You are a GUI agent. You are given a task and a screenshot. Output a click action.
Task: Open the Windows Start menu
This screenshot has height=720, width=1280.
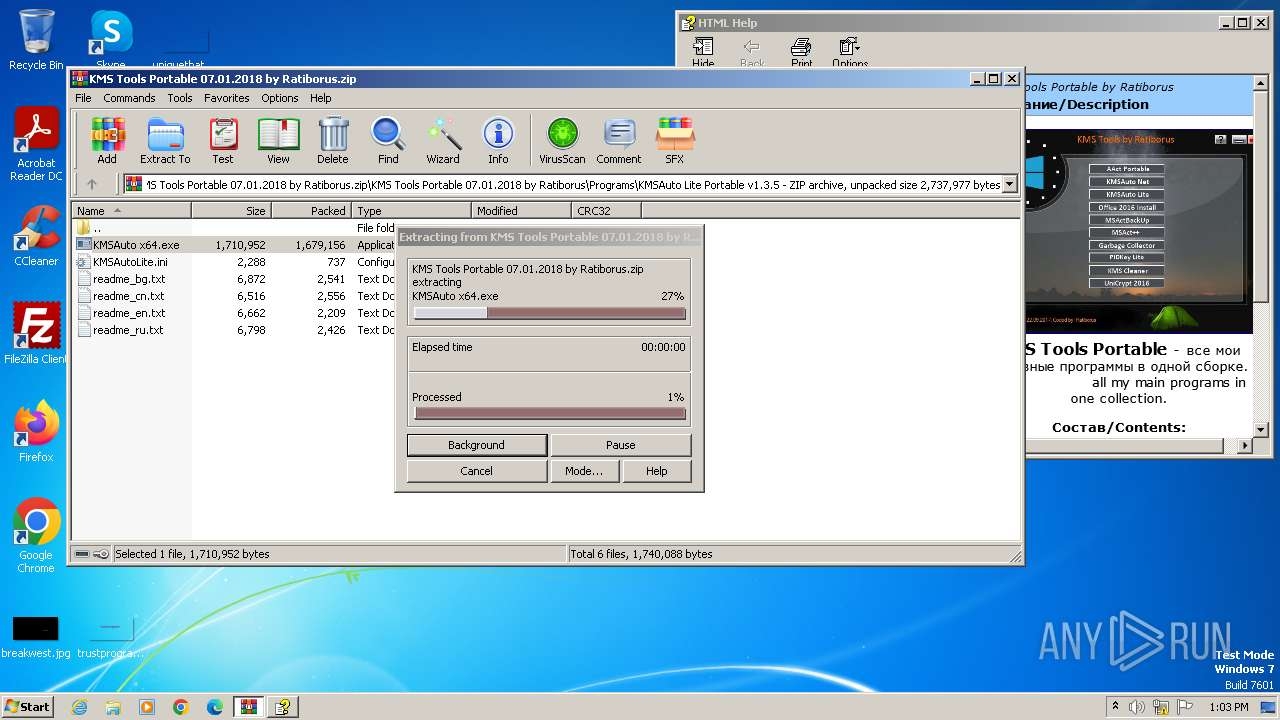(27, 707)
